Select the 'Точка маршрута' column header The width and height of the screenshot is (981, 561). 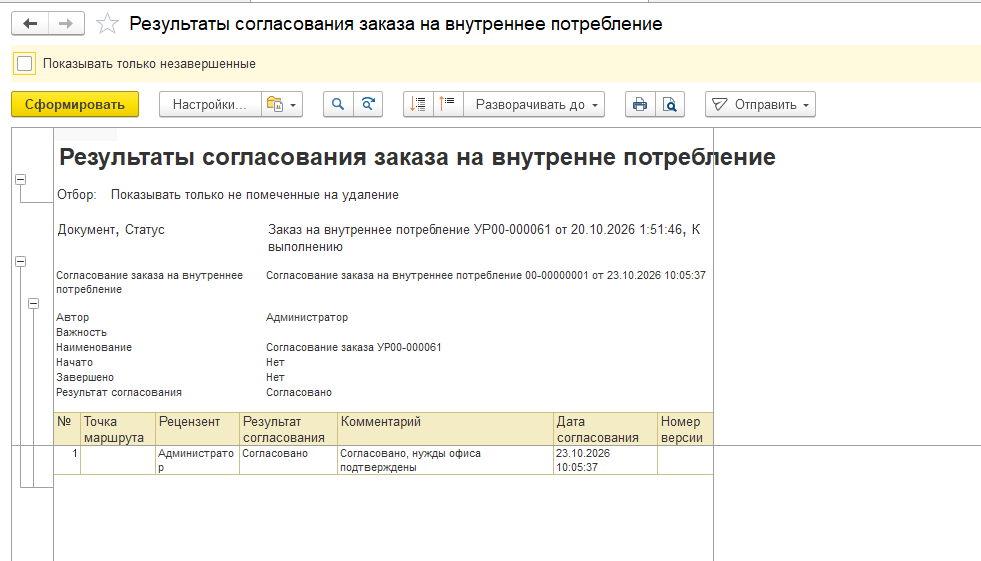[118, 429]
